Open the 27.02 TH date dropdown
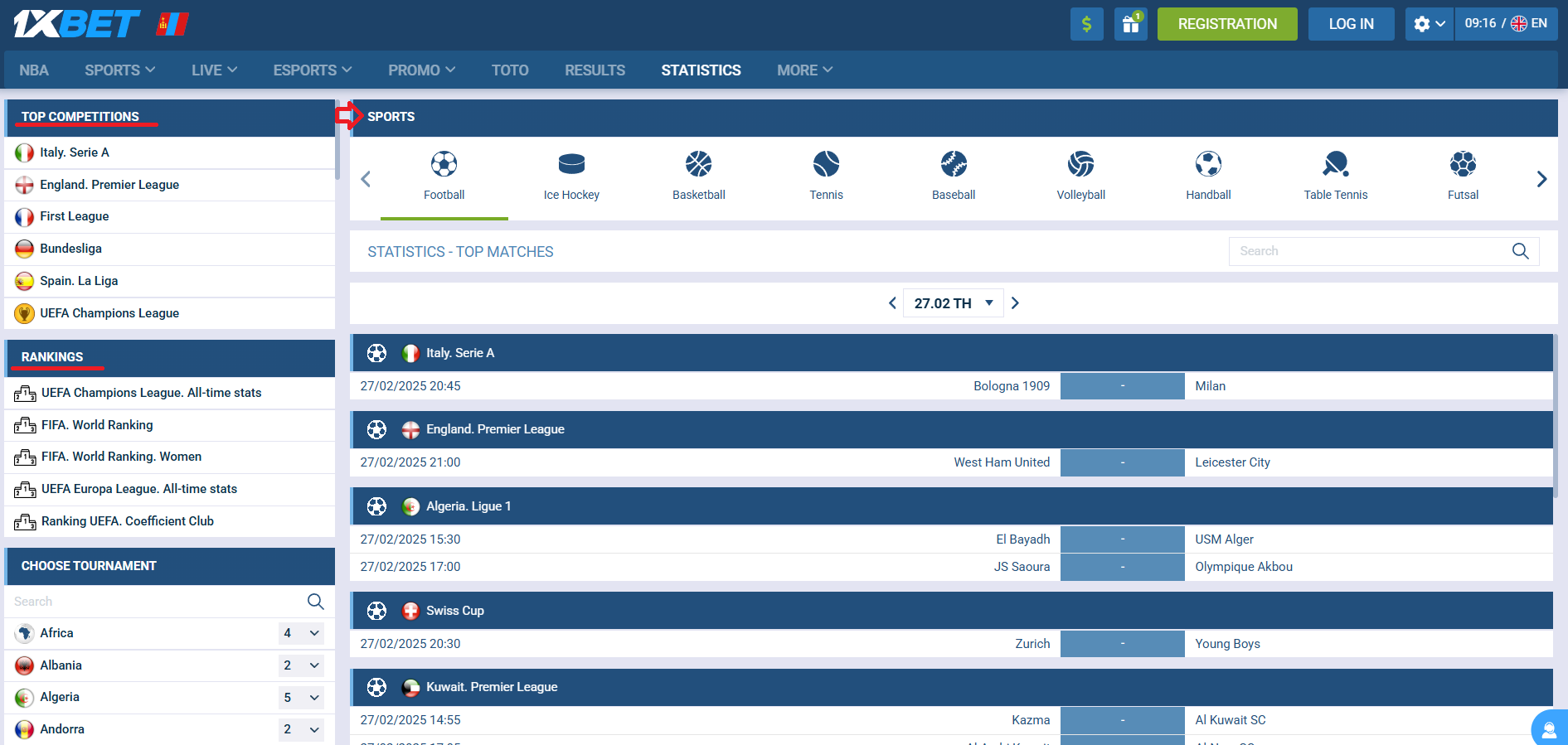 (x=954, y=303)
